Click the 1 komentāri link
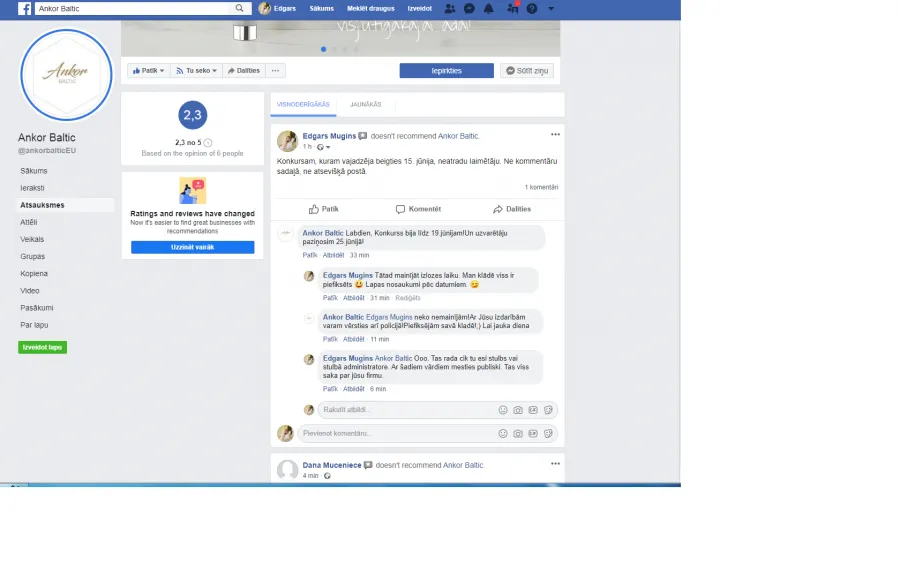Screen dimensions: 900x562 coord(541,187)
